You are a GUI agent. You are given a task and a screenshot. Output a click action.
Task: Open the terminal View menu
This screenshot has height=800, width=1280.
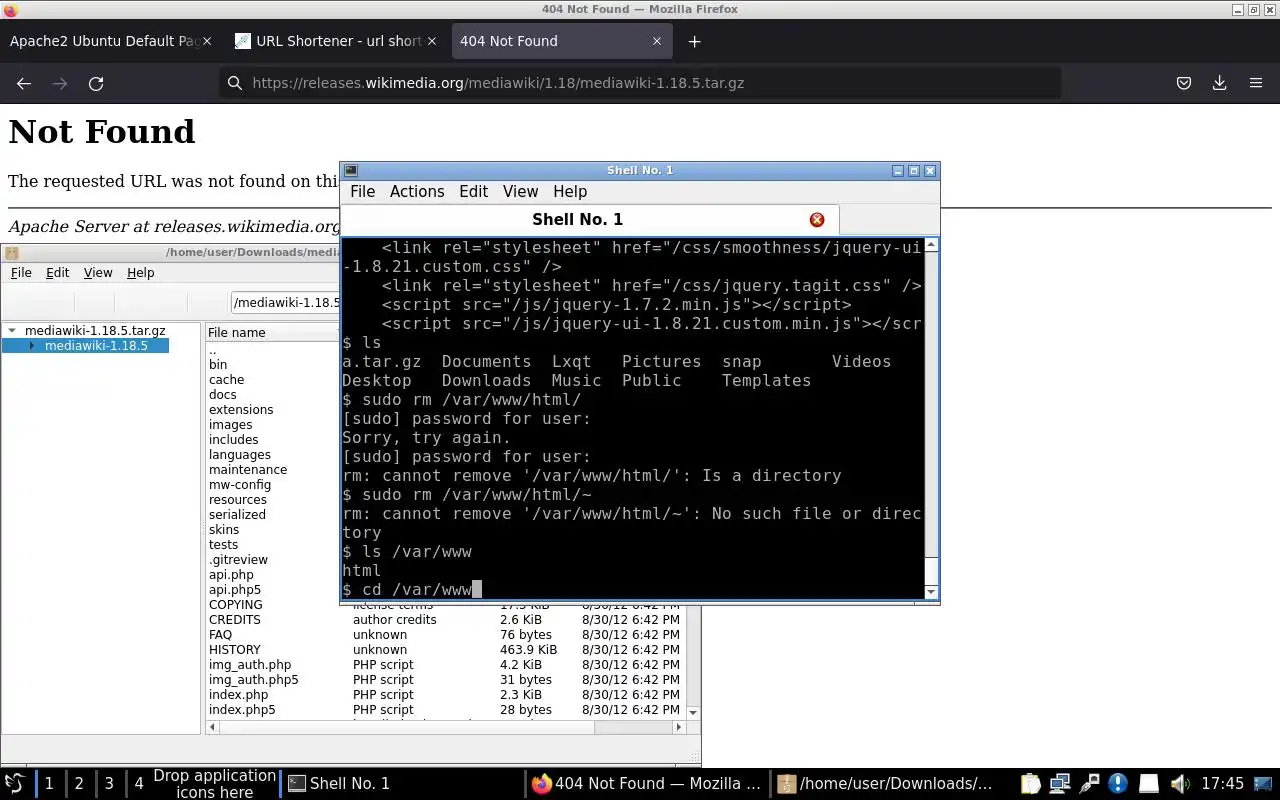pyautogui.click(x=520, y=192)
